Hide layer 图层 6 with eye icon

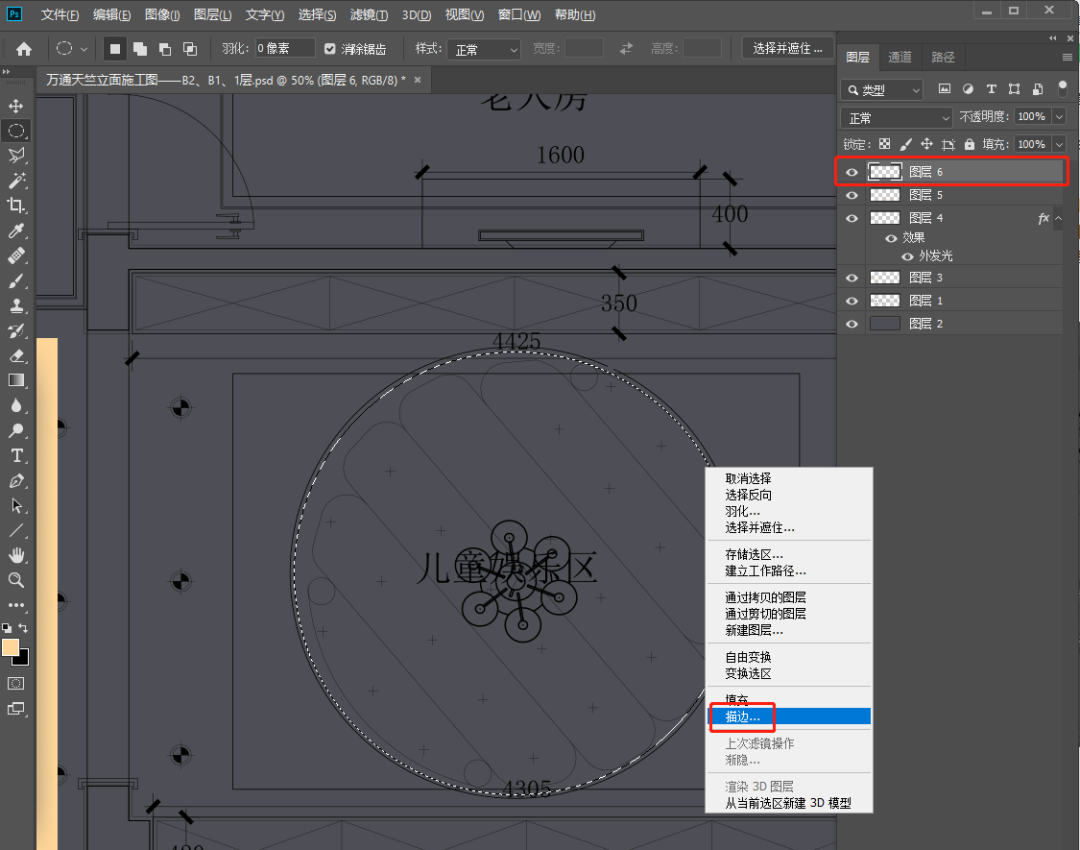[x=852, y=172]
